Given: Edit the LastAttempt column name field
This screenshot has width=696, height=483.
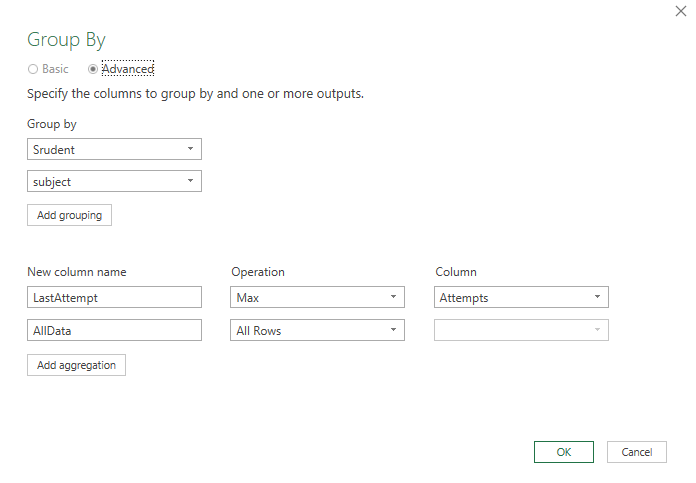Looking at the screenshot, I should tap(115, 297).
